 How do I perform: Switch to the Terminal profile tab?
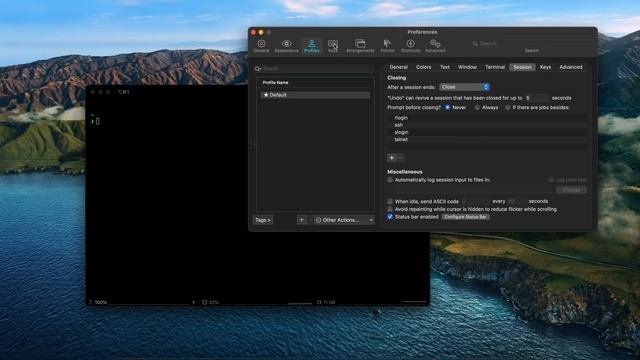tap(495, 67)
